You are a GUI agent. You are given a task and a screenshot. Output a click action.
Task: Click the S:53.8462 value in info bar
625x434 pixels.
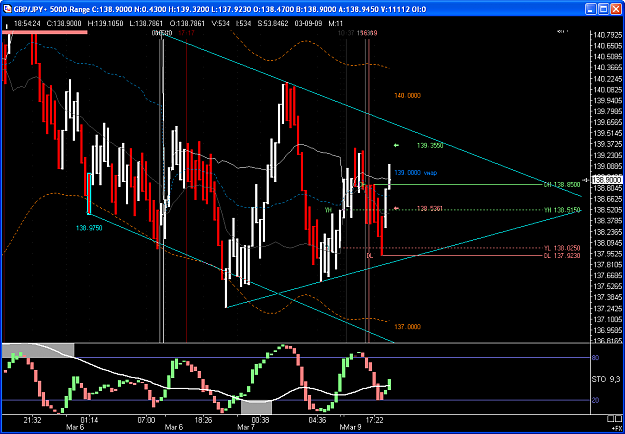tap(273, 24)
